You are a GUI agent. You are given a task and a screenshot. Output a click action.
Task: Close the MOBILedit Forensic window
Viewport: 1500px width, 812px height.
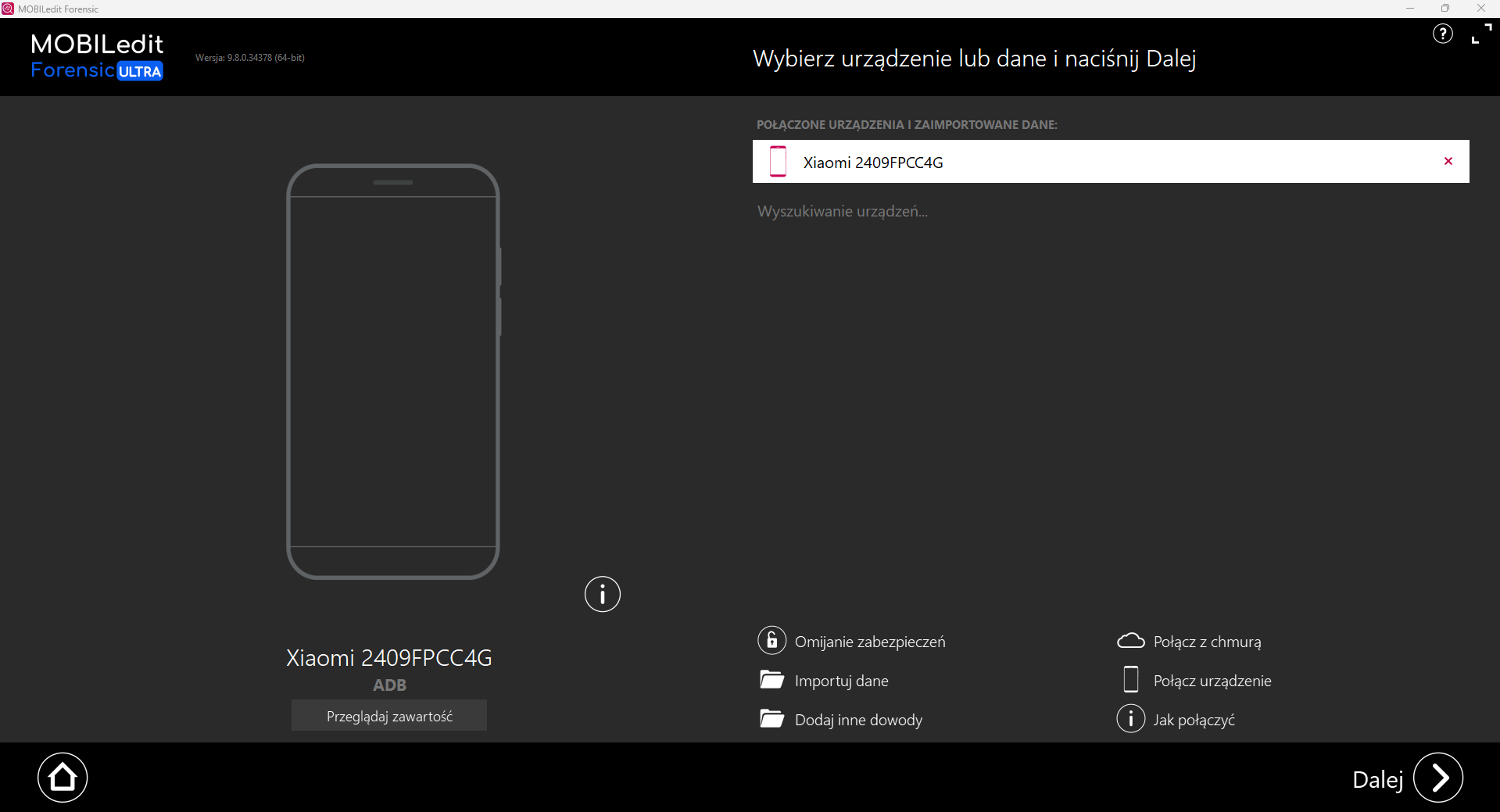1481,9
